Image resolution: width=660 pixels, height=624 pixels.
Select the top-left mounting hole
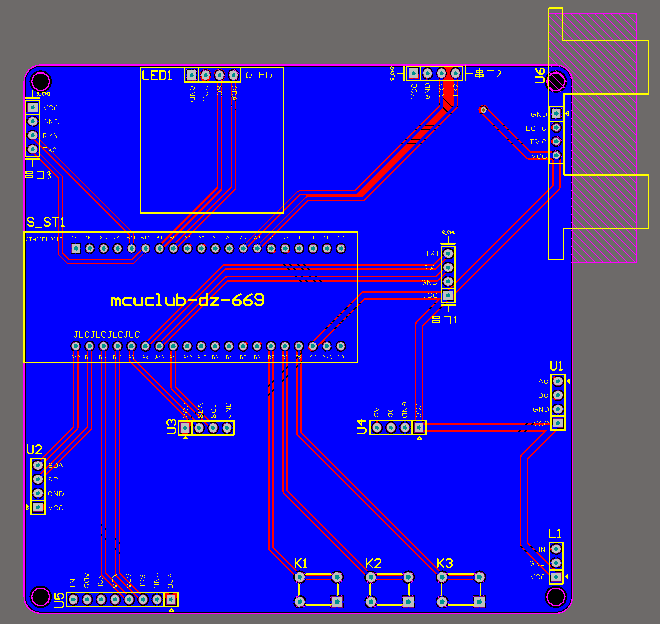click(41, 82)
